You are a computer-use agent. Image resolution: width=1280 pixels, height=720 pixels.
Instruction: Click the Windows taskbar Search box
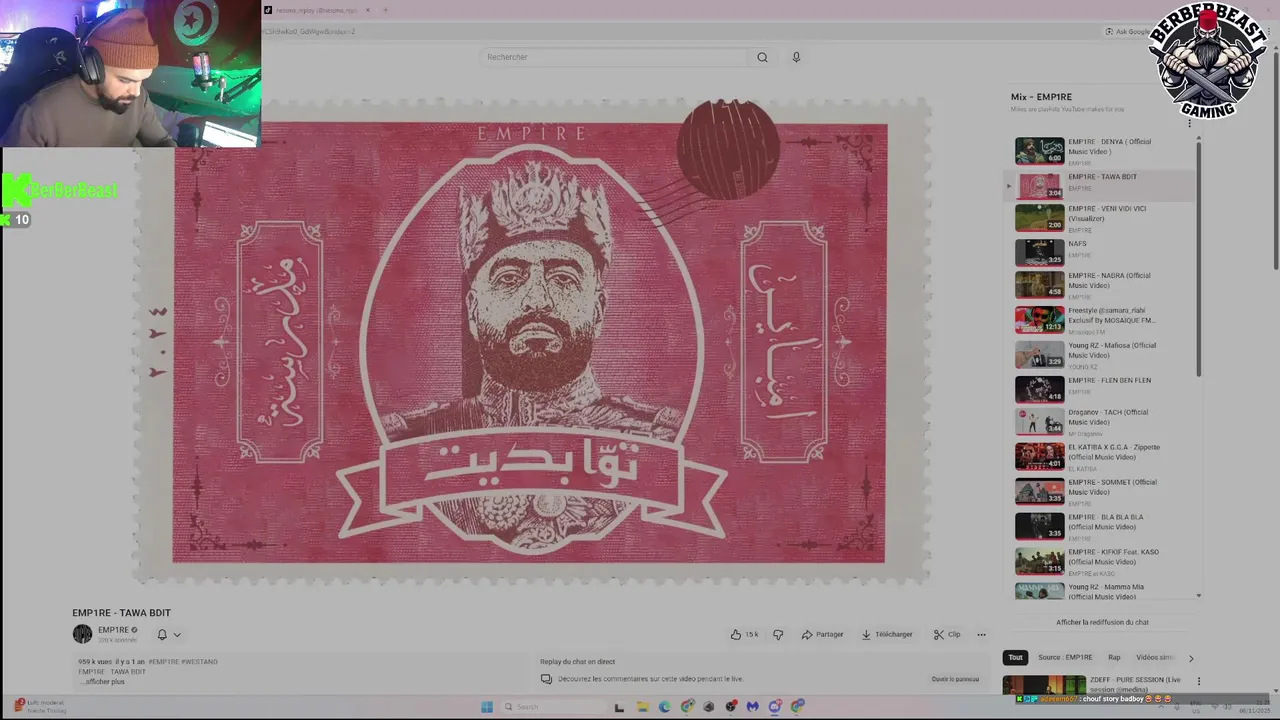point(552,707)
